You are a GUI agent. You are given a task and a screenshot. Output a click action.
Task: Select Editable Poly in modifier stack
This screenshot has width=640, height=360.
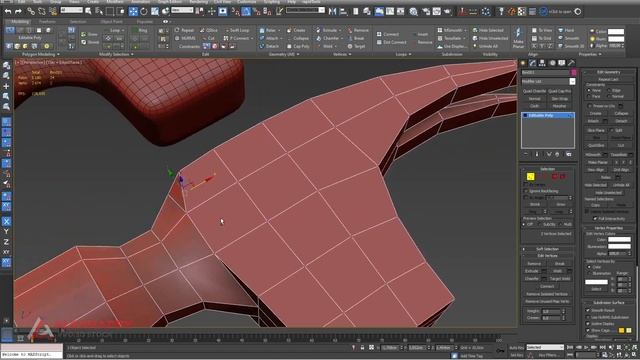[548, 116]
